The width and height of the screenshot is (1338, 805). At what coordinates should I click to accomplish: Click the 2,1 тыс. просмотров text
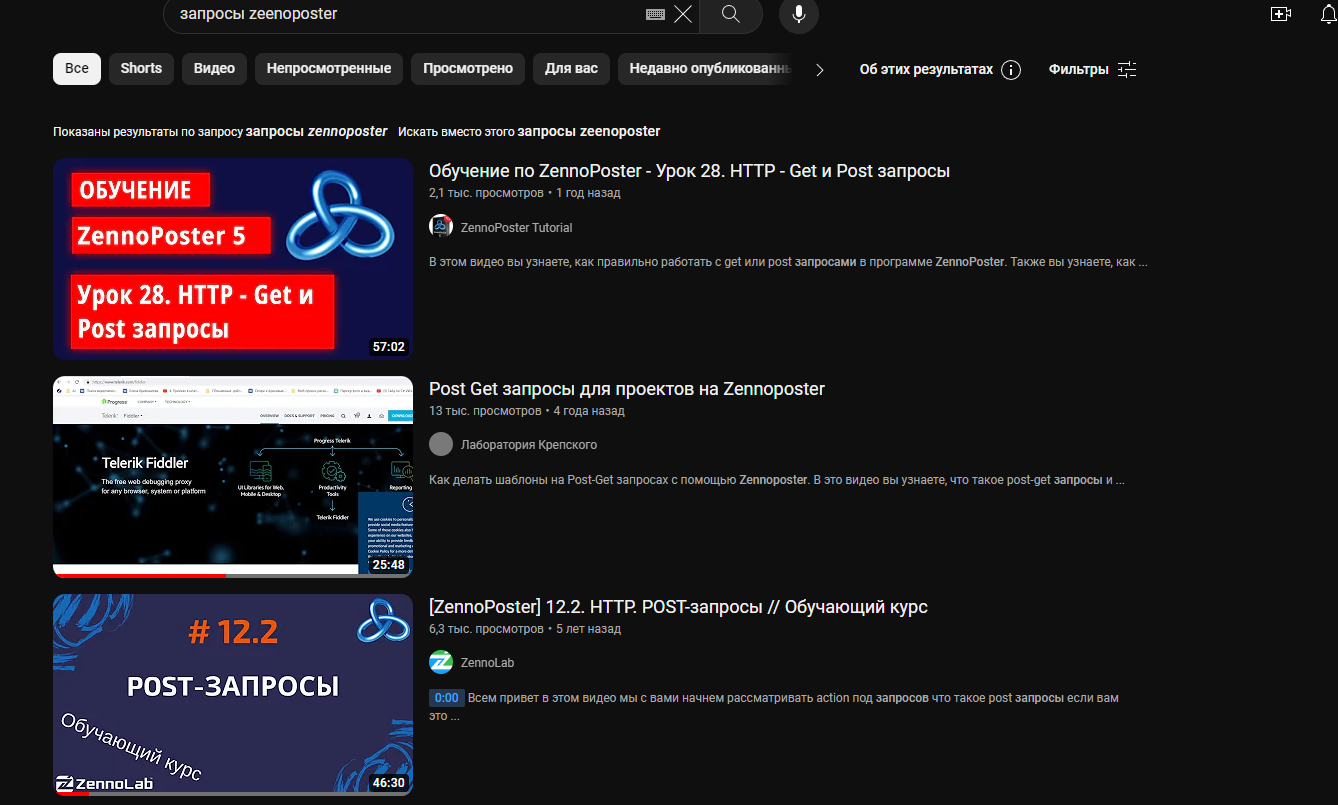pos(486,193)
